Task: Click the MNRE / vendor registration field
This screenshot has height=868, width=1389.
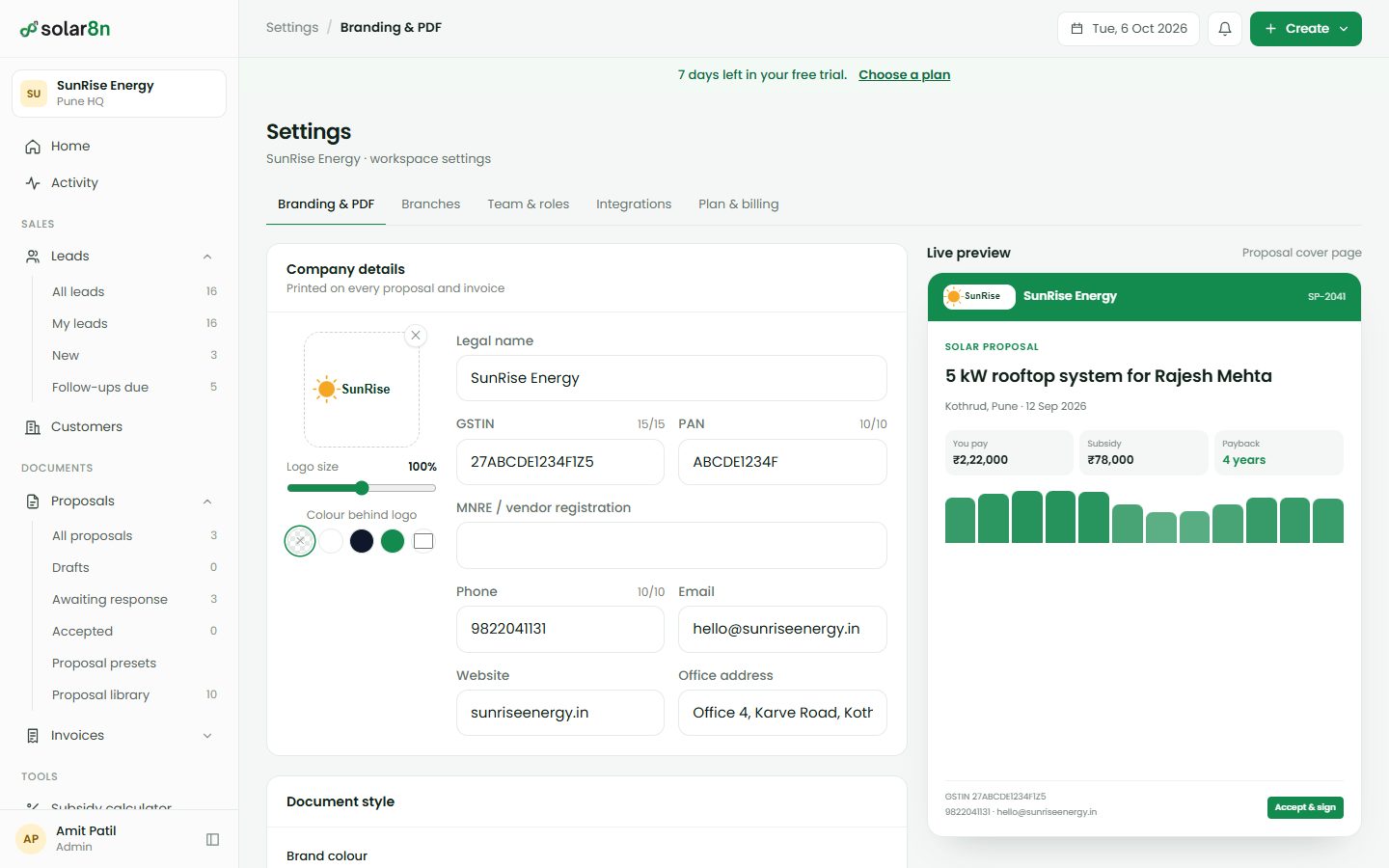Action: point(671,546)
